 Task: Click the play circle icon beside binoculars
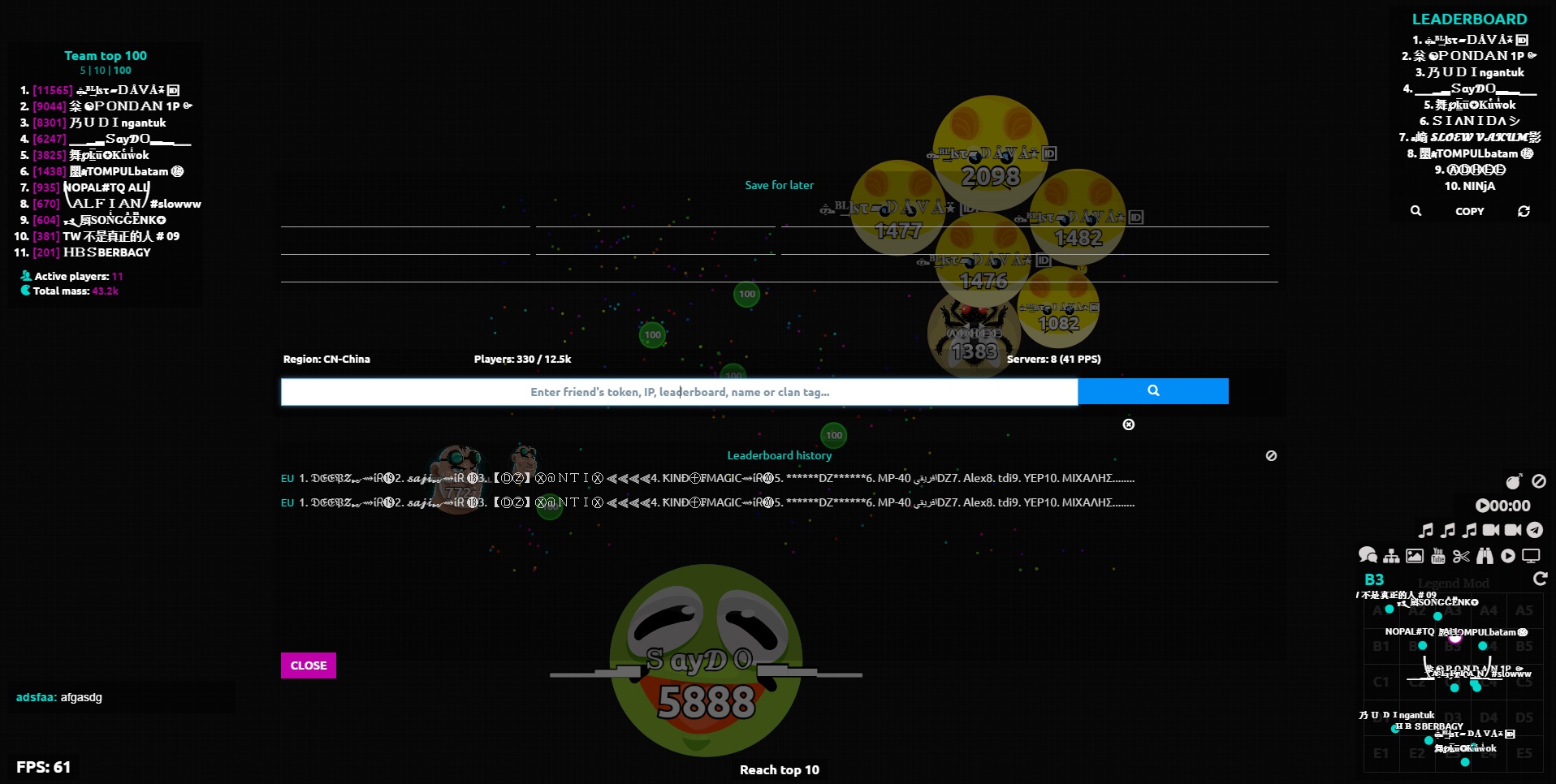(1508, 556)
